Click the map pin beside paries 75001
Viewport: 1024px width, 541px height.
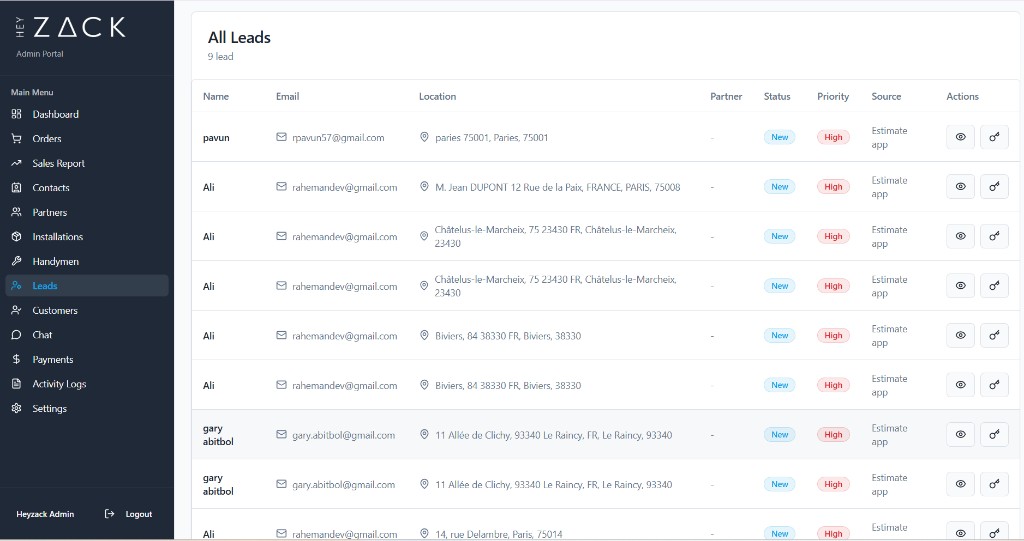(424, 137)
